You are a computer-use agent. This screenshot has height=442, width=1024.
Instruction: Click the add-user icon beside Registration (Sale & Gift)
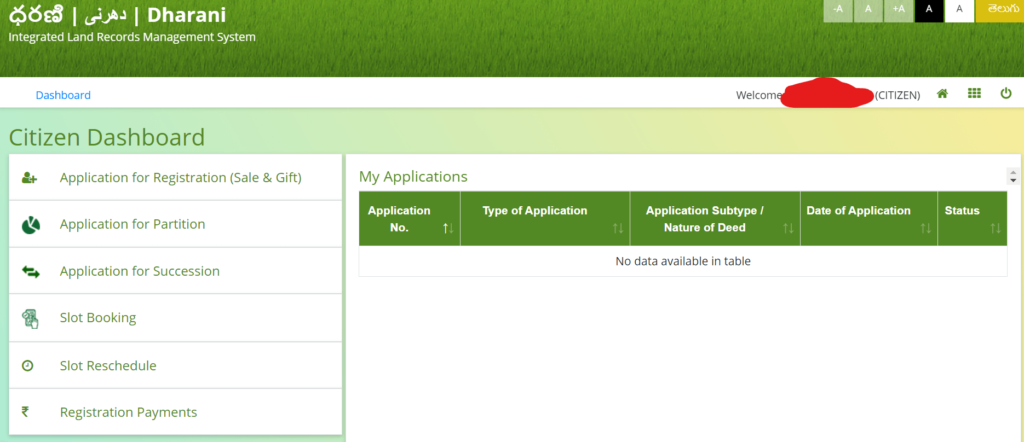click(x=29, y=178)
